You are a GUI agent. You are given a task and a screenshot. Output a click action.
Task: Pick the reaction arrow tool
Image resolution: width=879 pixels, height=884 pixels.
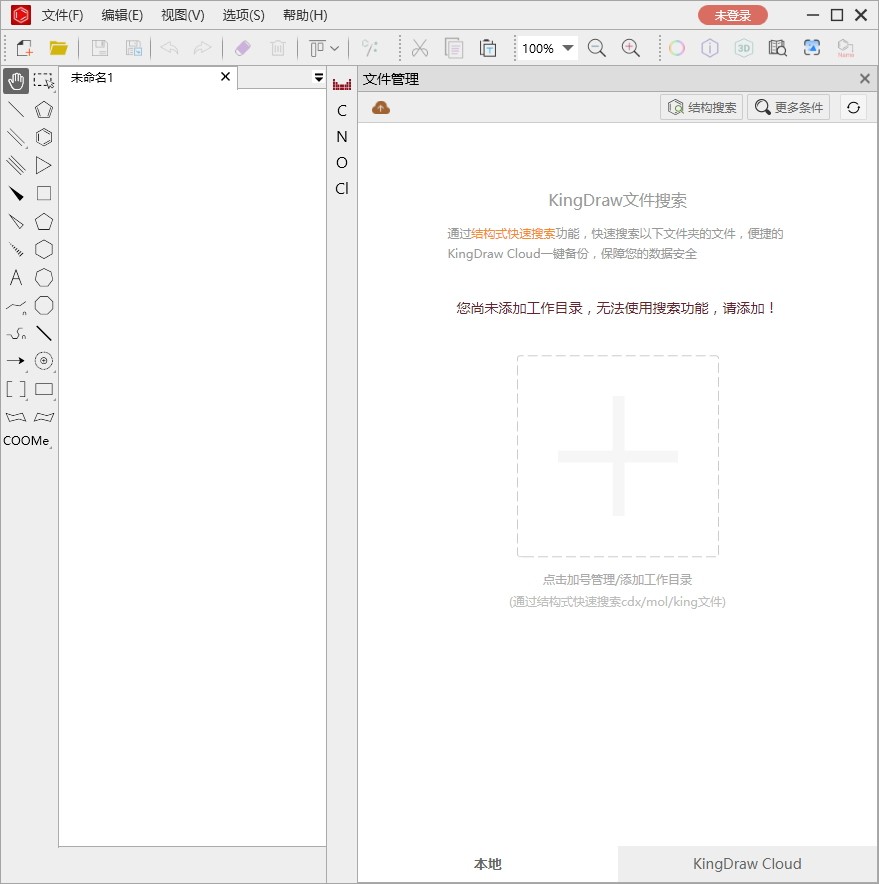16,361
